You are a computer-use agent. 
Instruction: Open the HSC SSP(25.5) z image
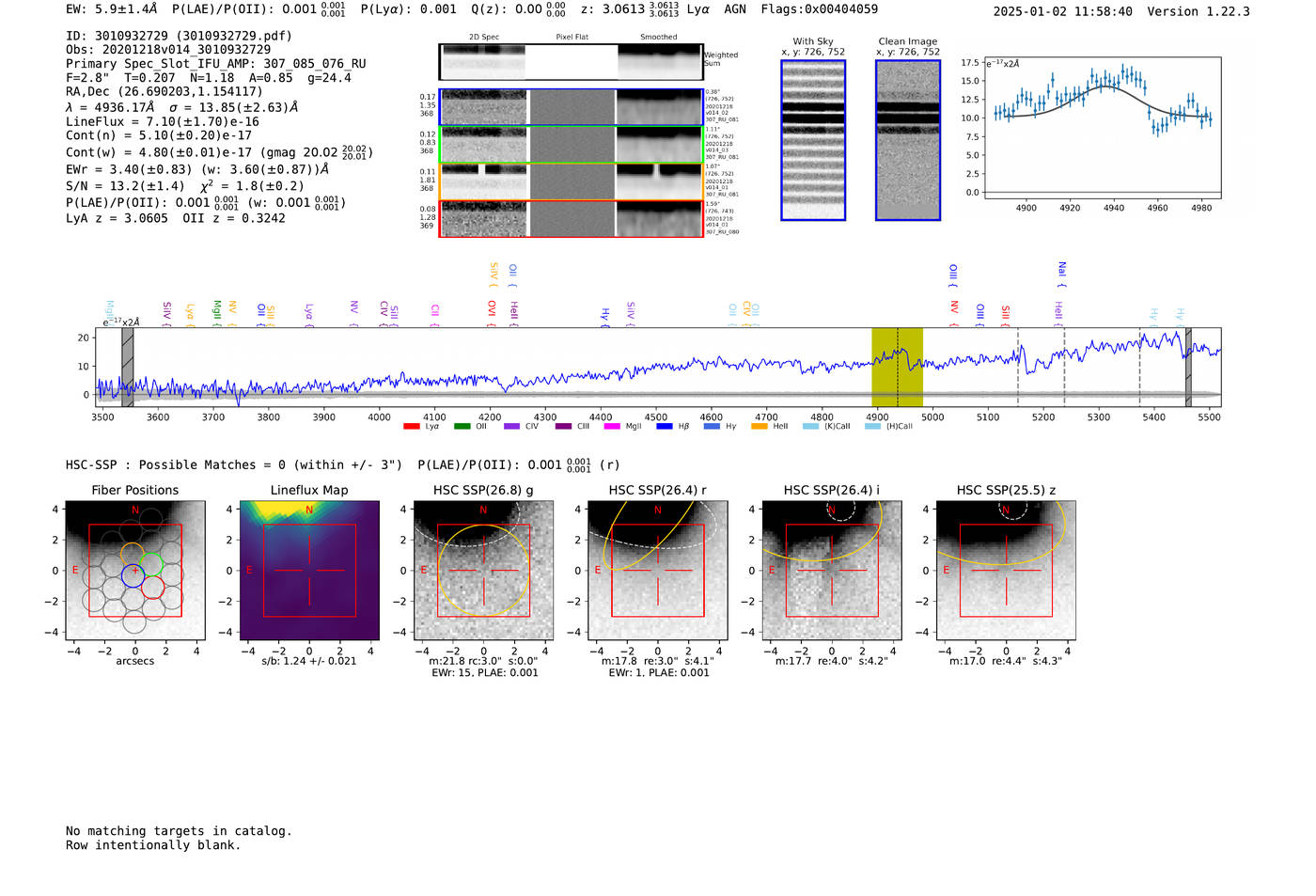[1006, 571]
